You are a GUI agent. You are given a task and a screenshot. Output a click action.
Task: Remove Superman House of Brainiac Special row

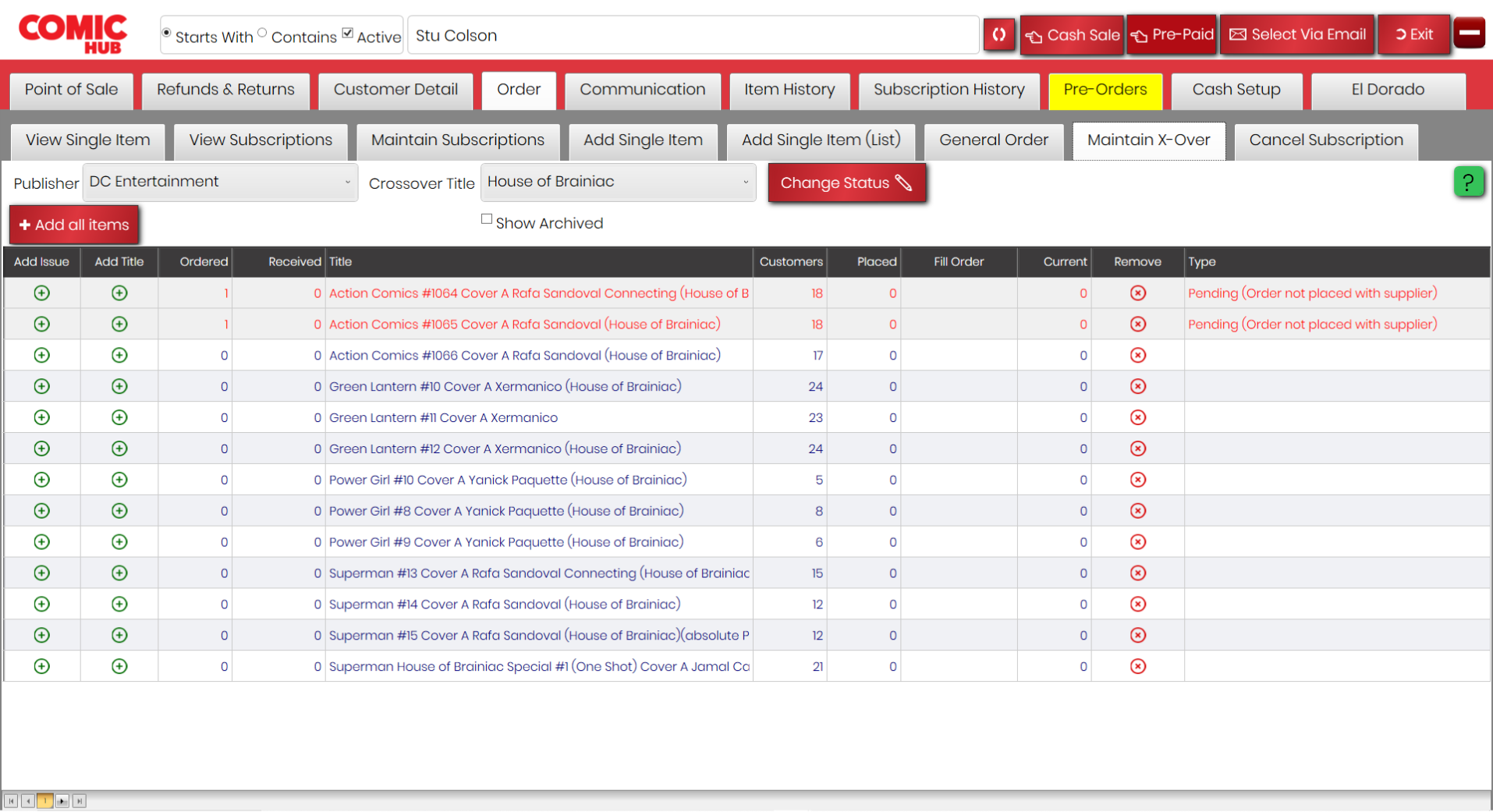(1138, 667)
